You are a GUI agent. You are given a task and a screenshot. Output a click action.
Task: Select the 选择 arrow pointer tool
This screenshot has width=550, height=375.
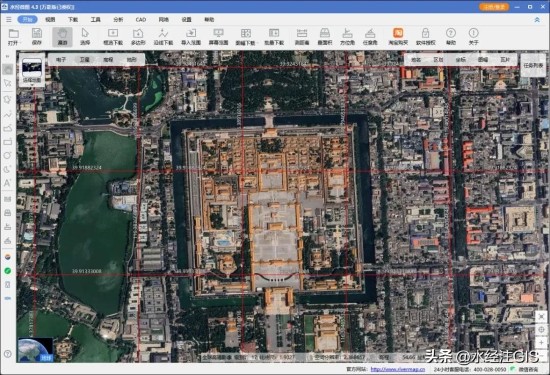point(85,36)
